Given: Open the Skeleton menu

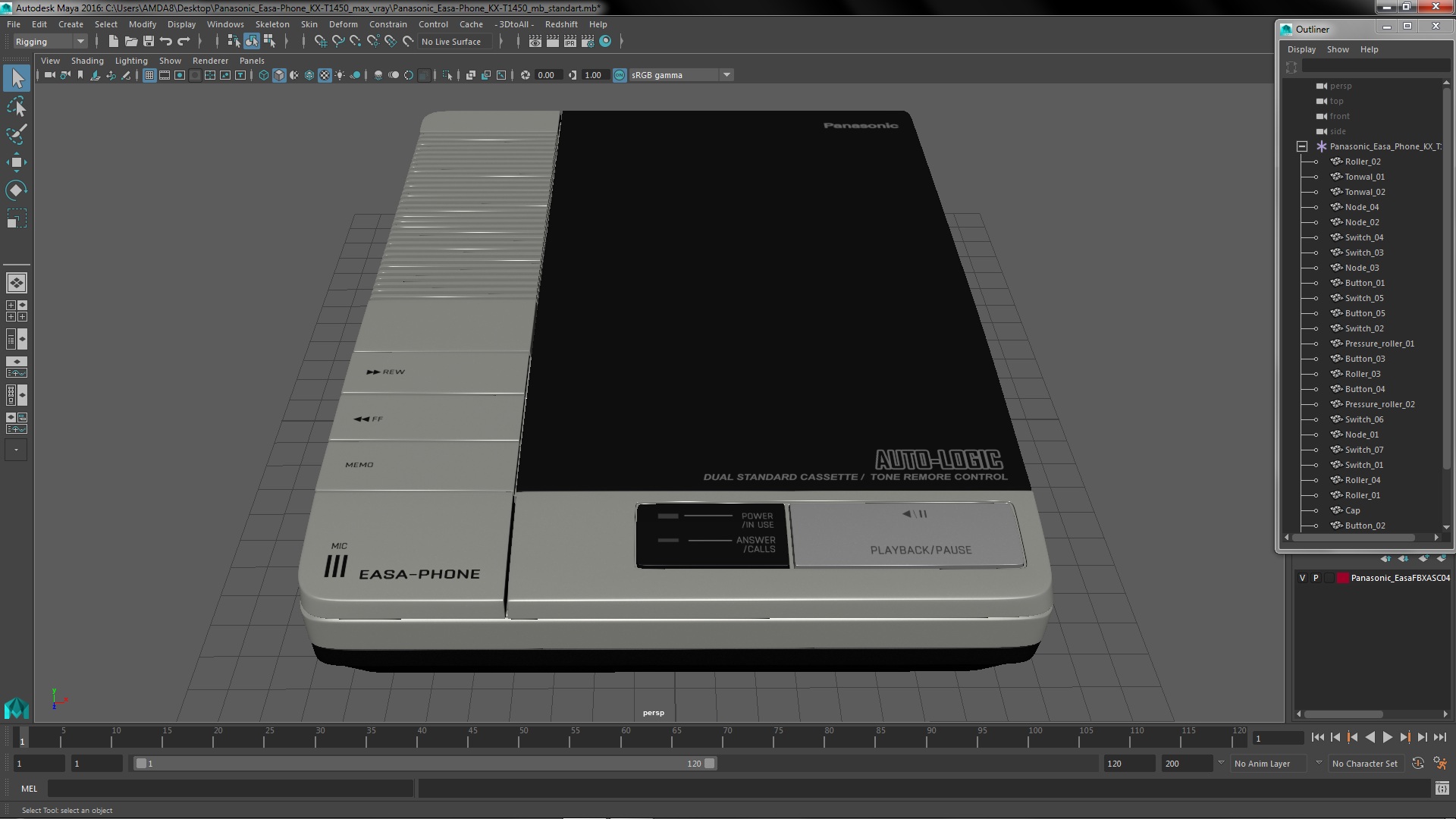Looking at the screenshot, I should coord(271,24).
